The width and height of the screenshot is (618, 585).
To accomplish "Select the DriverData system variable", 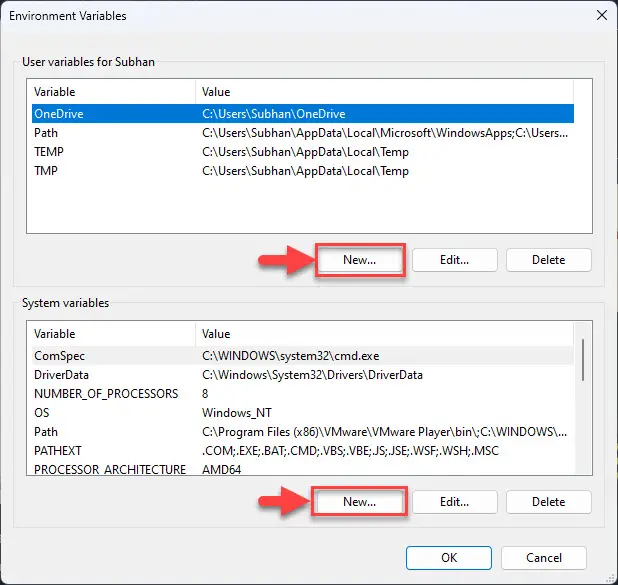I will point(303,374).
